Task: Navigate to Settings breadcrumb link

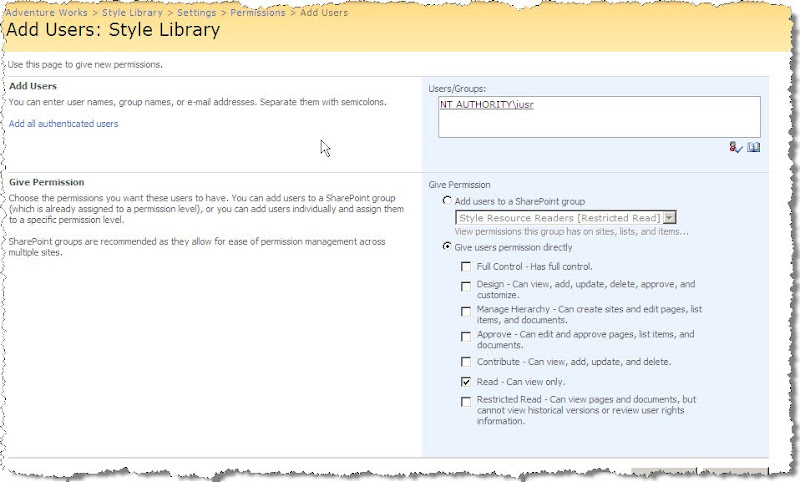Action: click(197, 12)
